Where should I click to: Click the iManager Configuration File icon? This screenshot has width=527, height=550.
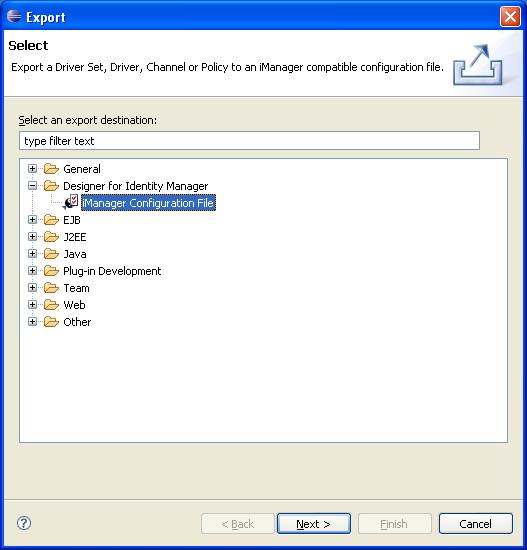(71, 202)
